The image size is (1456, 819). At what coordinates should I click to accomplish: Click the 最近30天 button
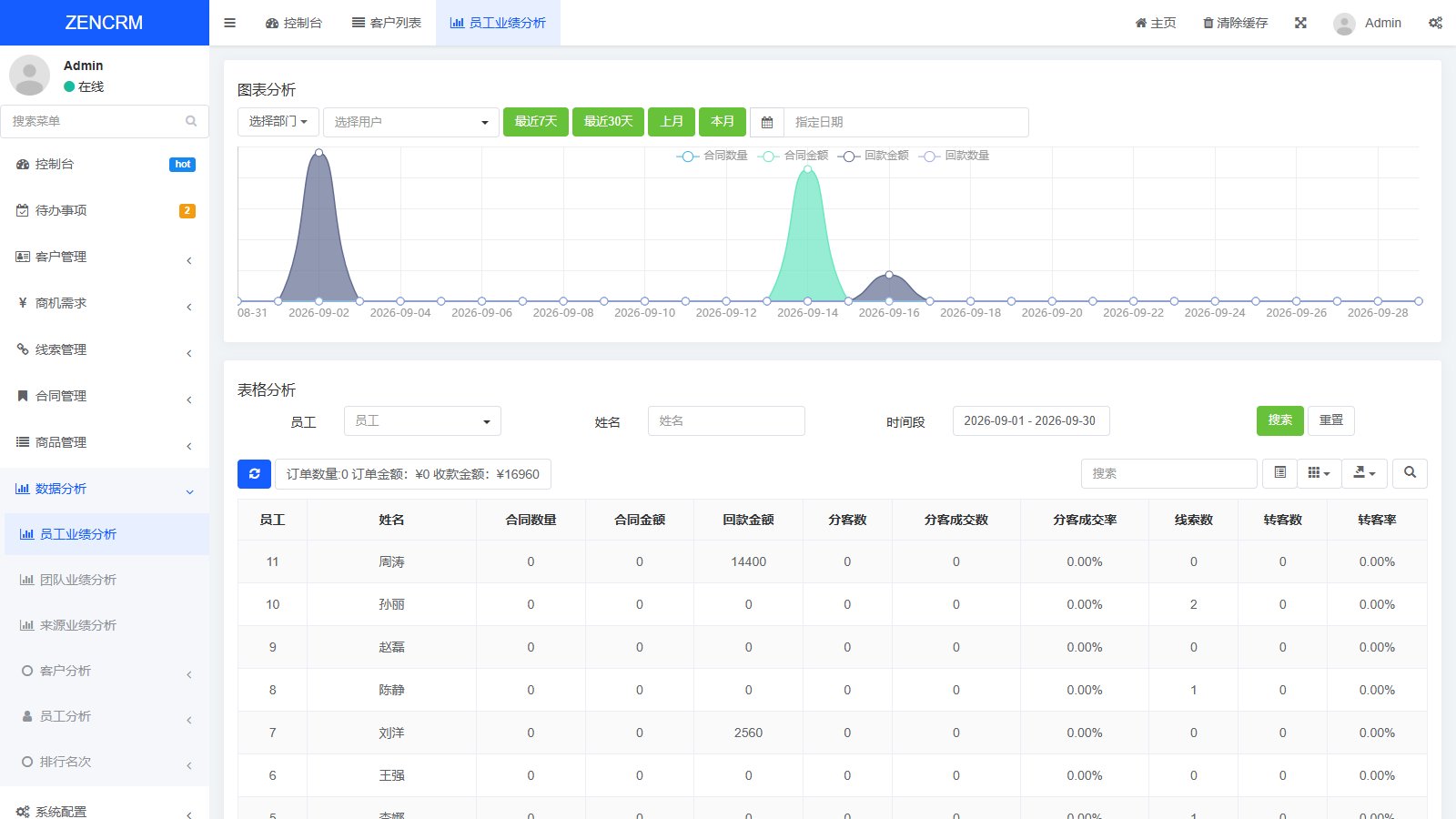point(608,121)
